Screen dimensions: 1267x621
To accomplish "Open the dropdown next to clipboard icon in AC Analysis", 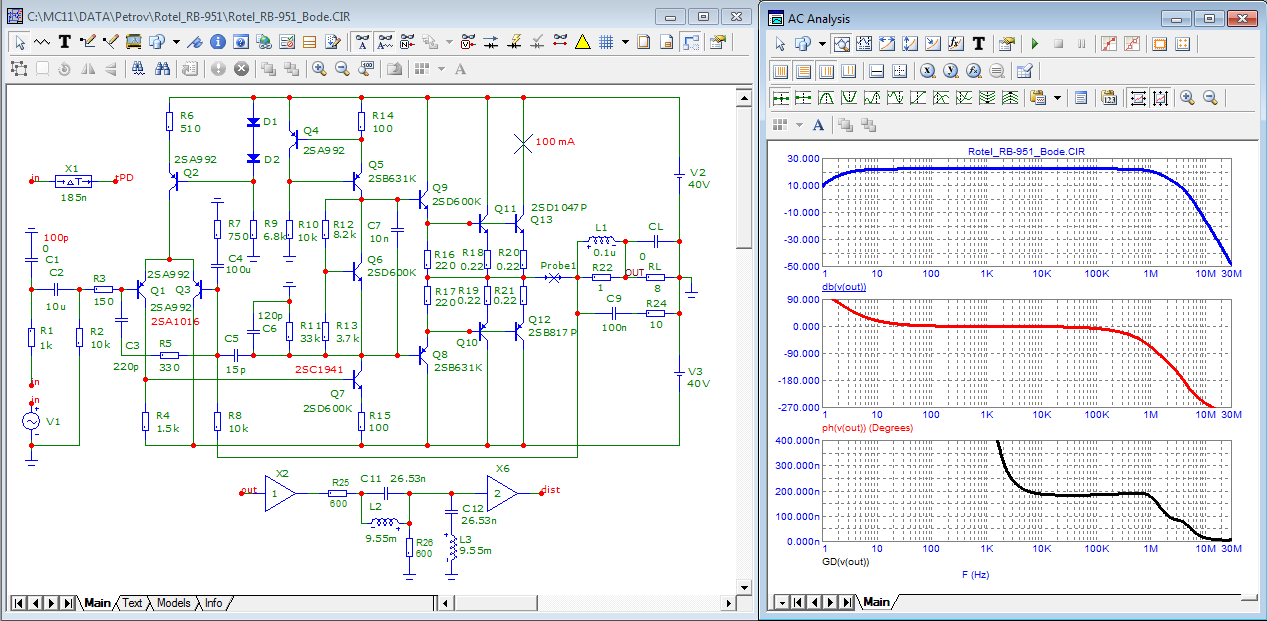I will coord(1057,98).
